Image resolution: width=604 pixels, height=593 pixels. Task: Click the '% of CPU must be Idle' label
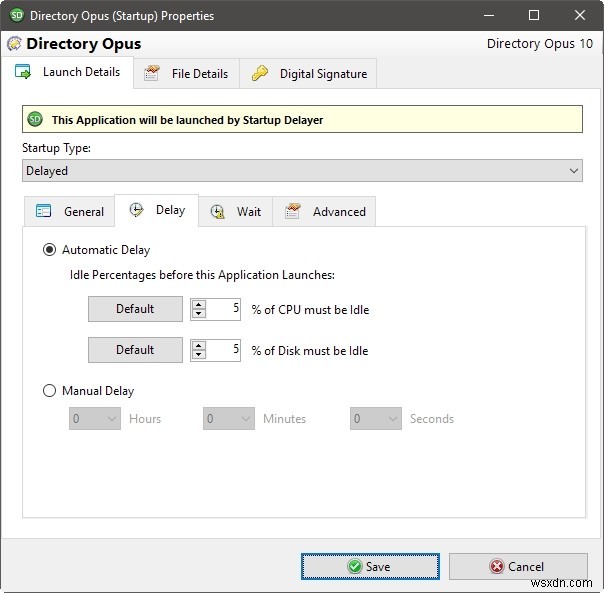tap(310, 310)
